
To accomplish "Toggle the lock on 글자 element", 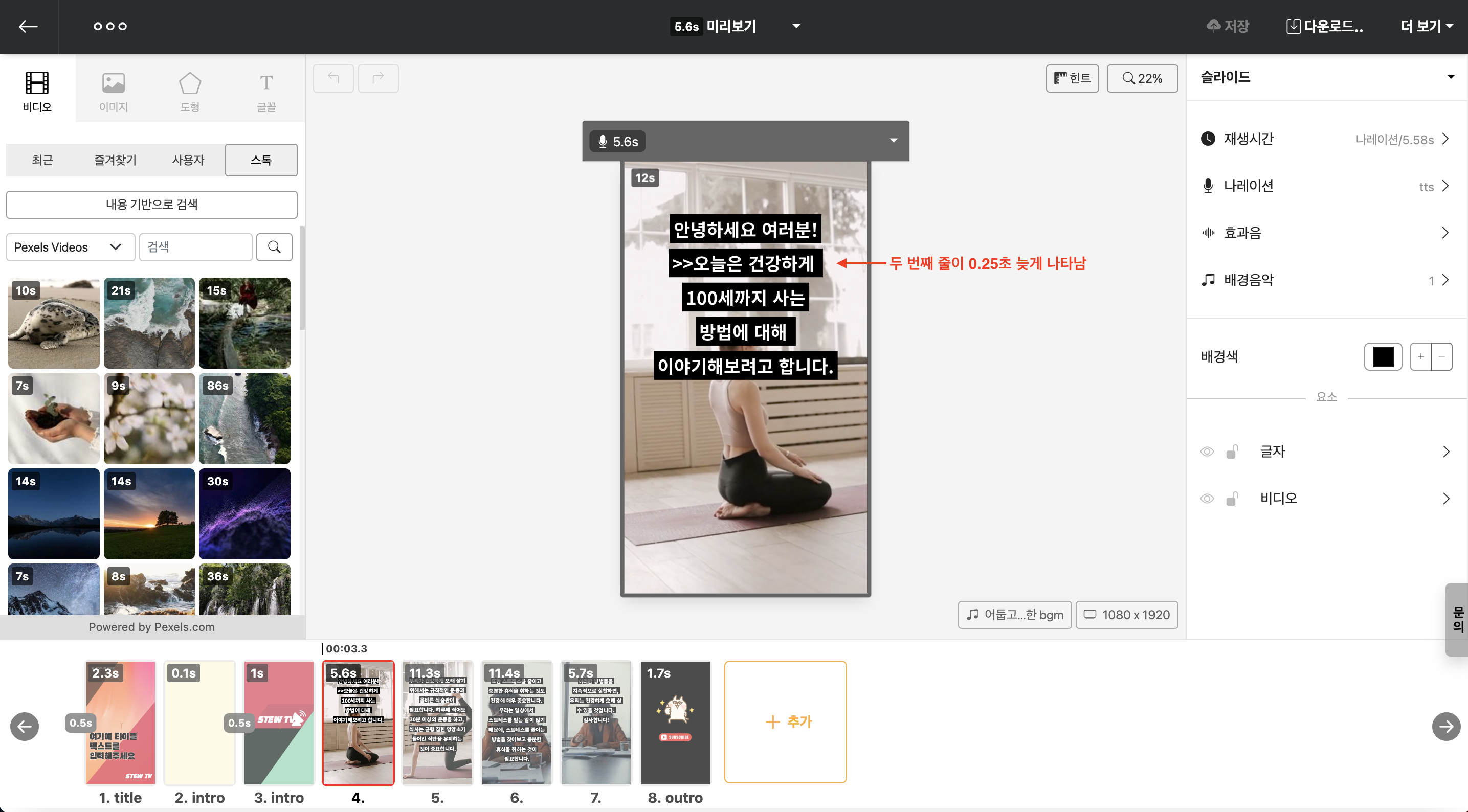I will pyautogui.click(x=1232, y=452).
